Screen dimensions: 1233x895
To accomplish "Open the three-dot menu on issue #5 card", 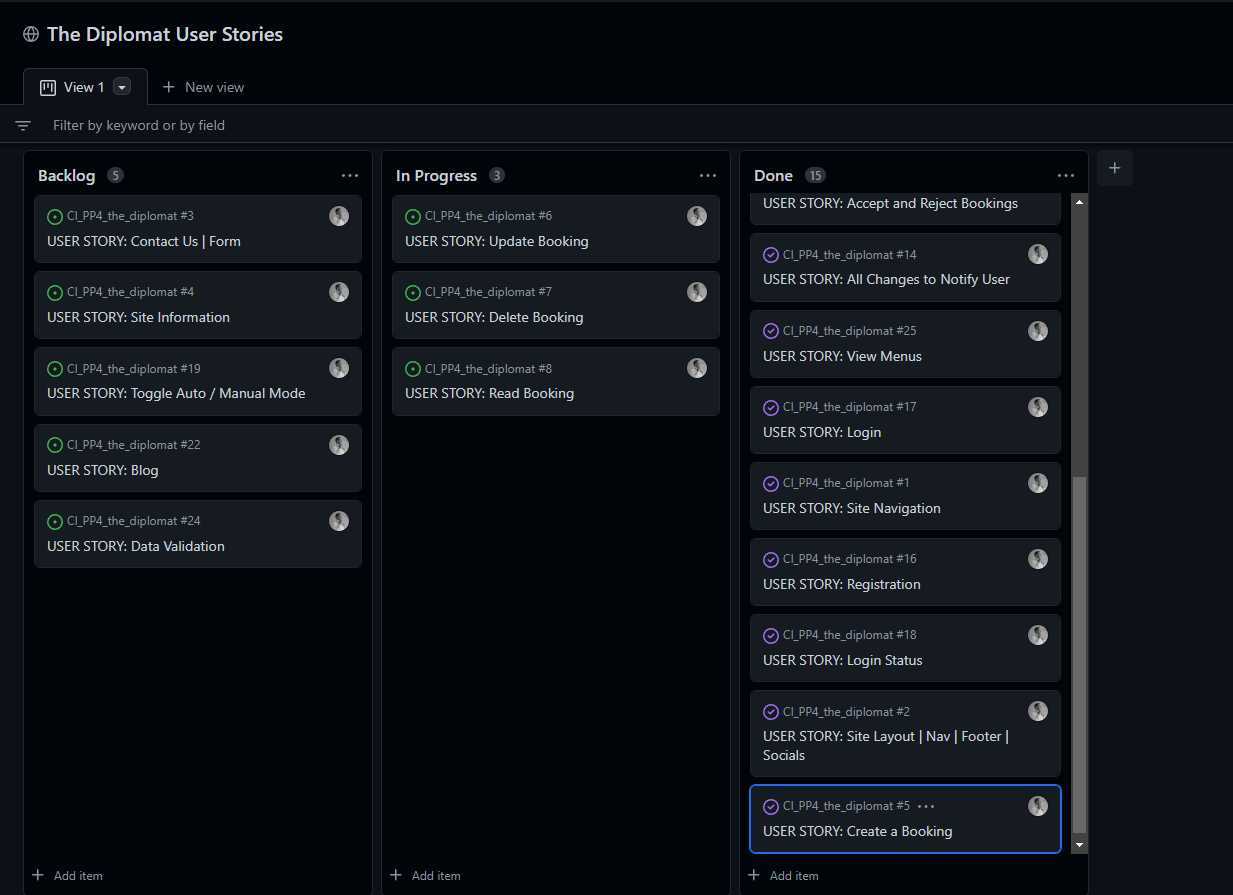I will [926, 806].
